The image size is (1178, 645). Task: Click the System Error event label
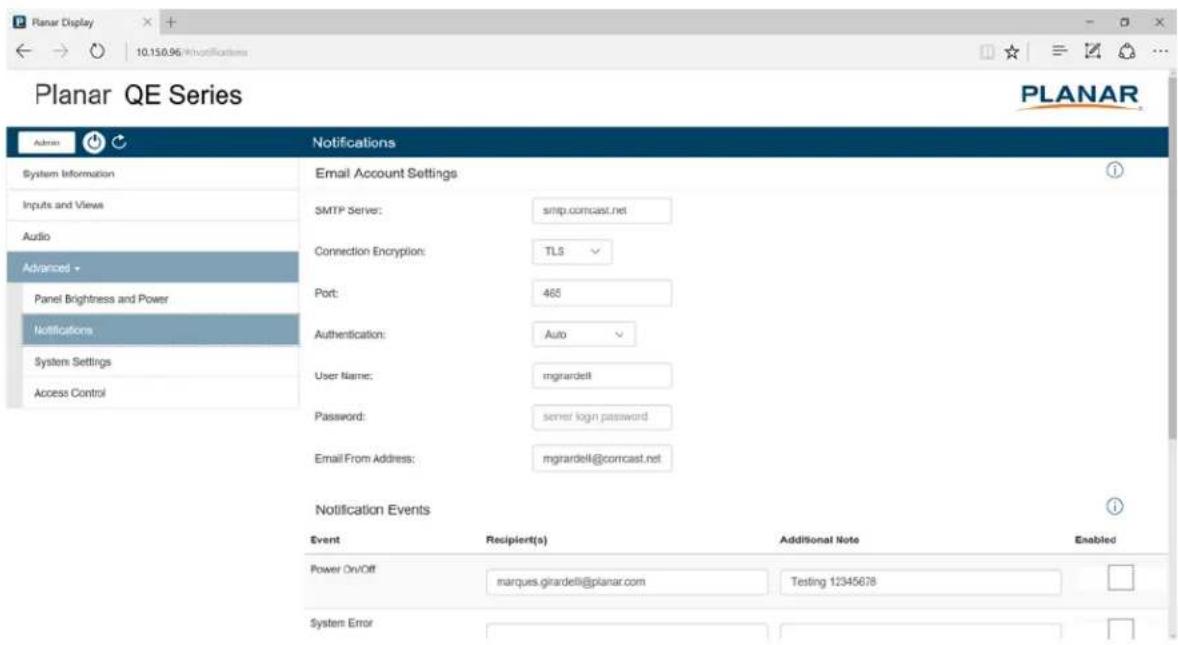tap(341, 623)
